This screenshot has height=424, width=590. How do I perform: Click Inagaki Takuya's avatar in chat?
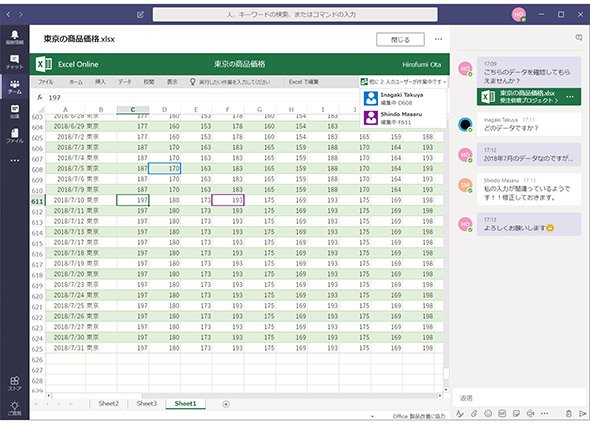[465, 124]
